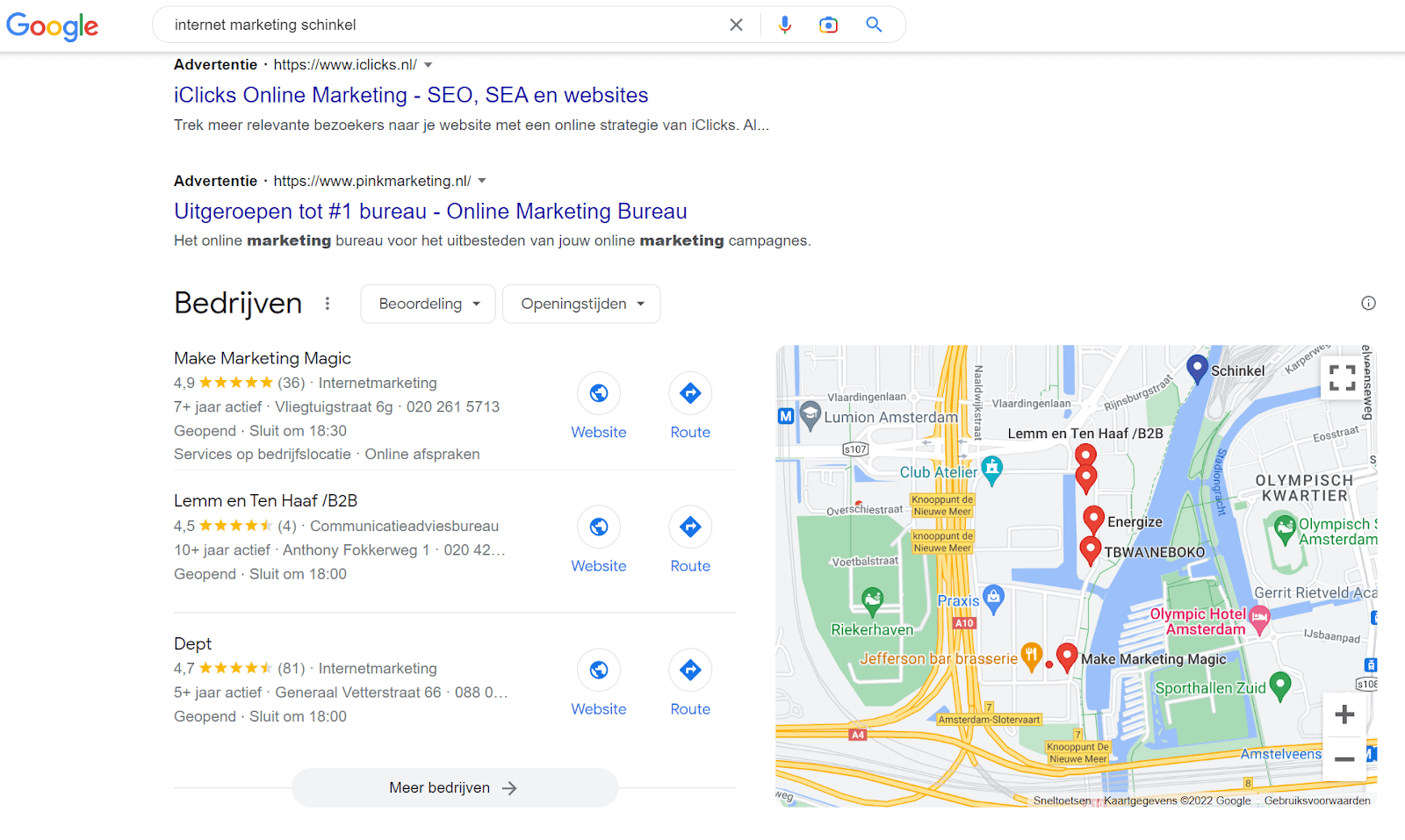Click the info icon near the map
The height and width of the screenshot is (840, 1405).
[x=1367, y=303]
